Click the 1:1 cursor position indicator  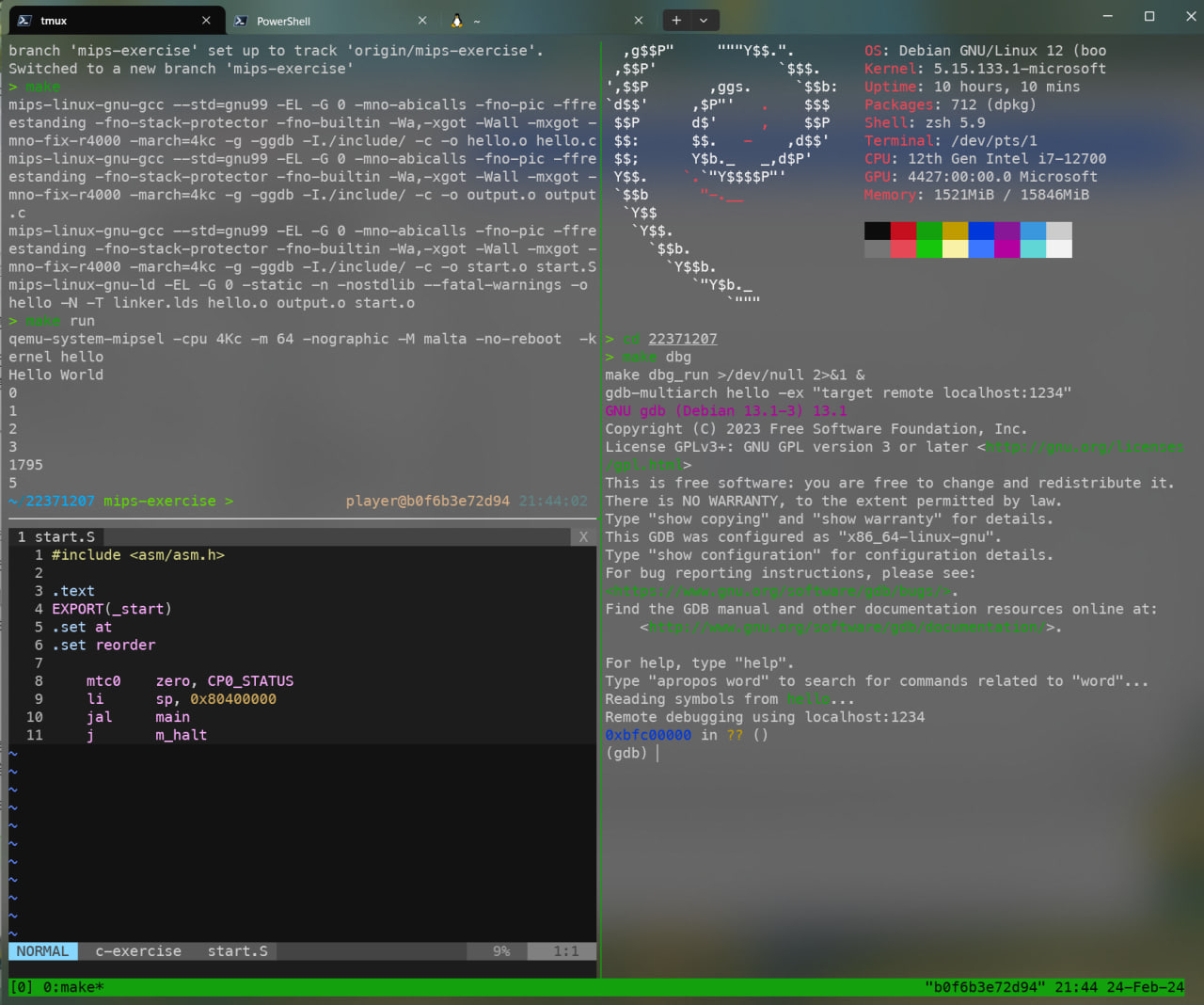click(565, 951)
